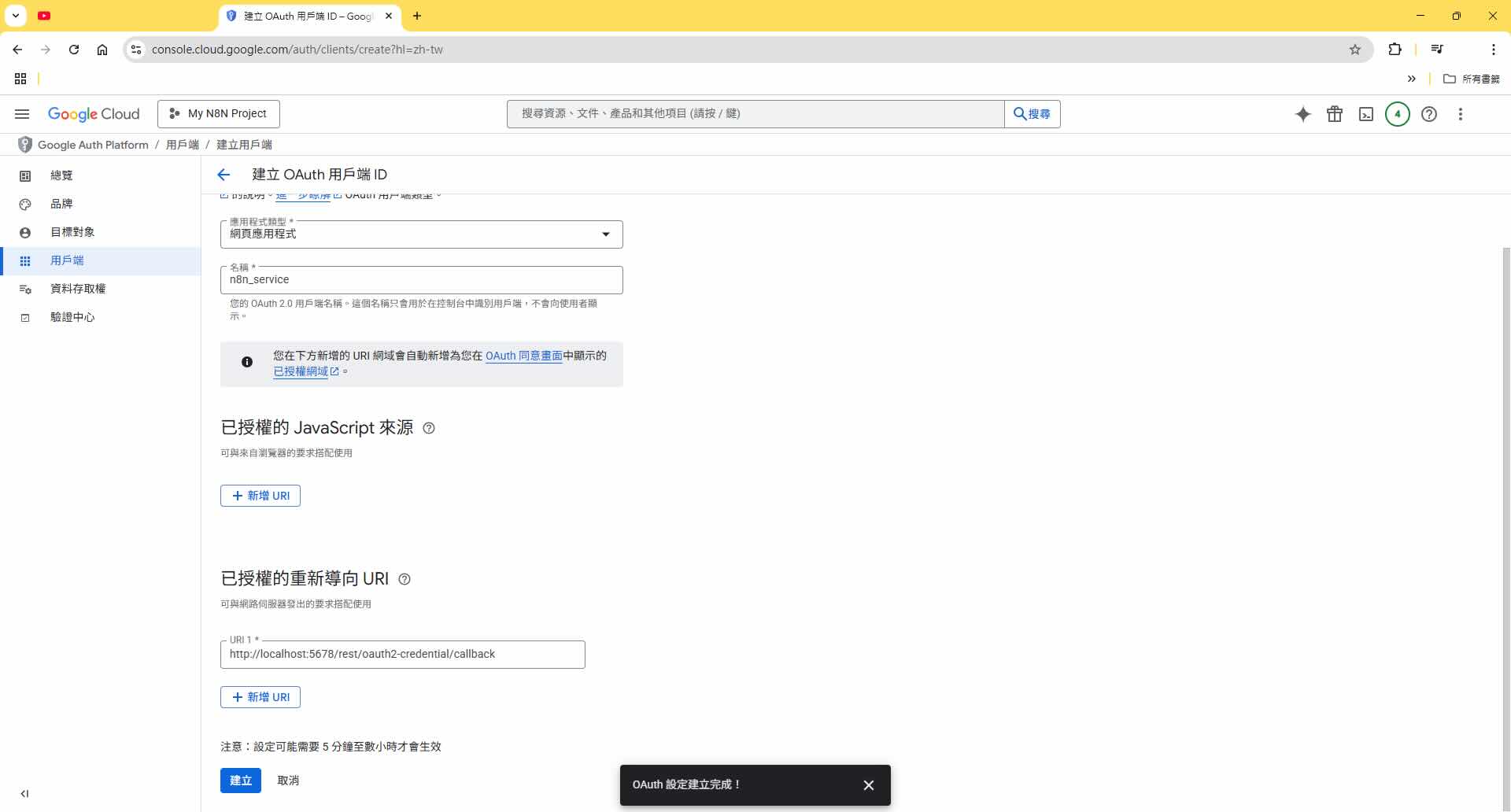Viewport: 1511px width, 812px height.
Task: Click the 建立 button to create client
Action: (240, 780)
